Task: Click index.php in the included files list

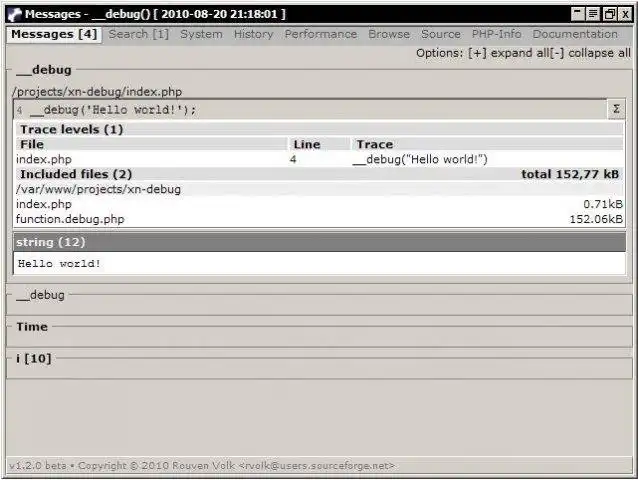Action: tap(44, 204)
